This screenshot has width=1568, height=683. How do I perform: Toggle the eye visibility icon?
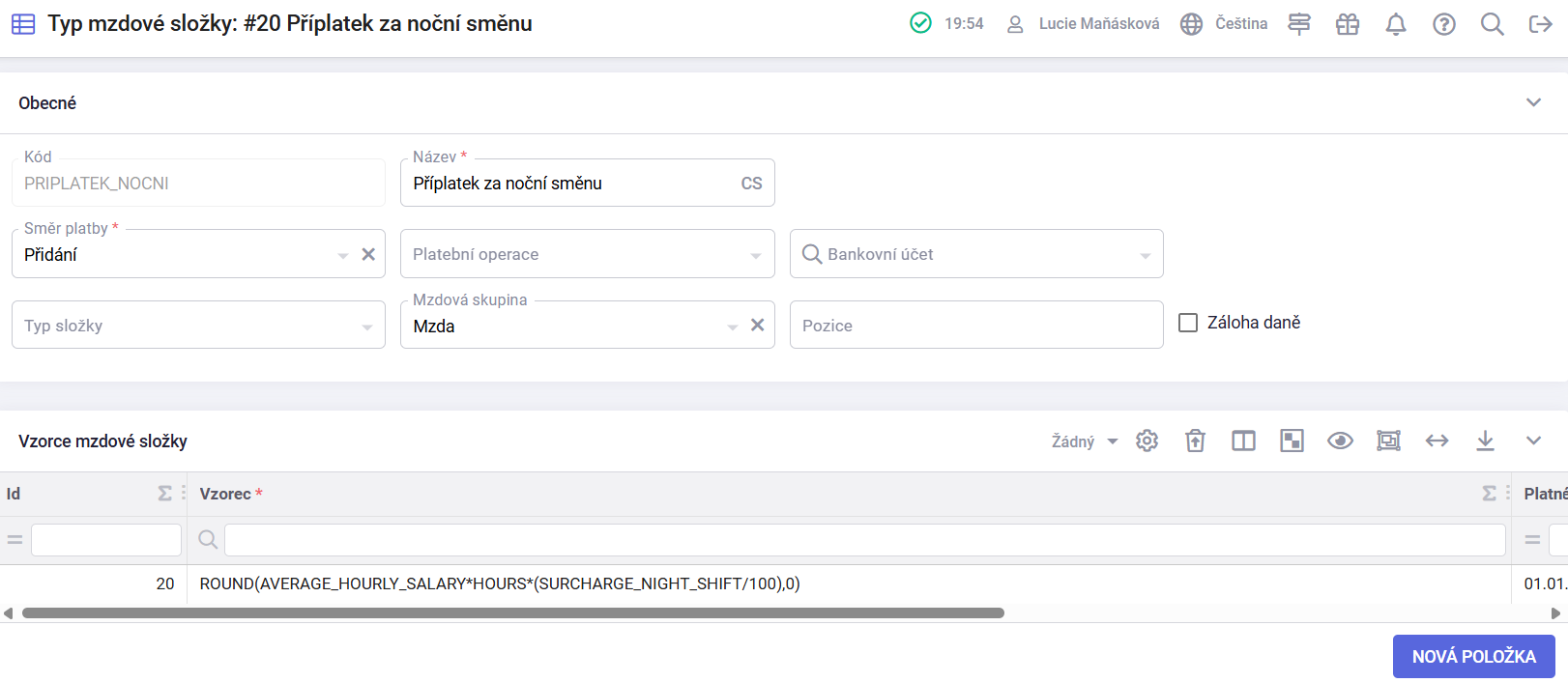[1341, 441]
